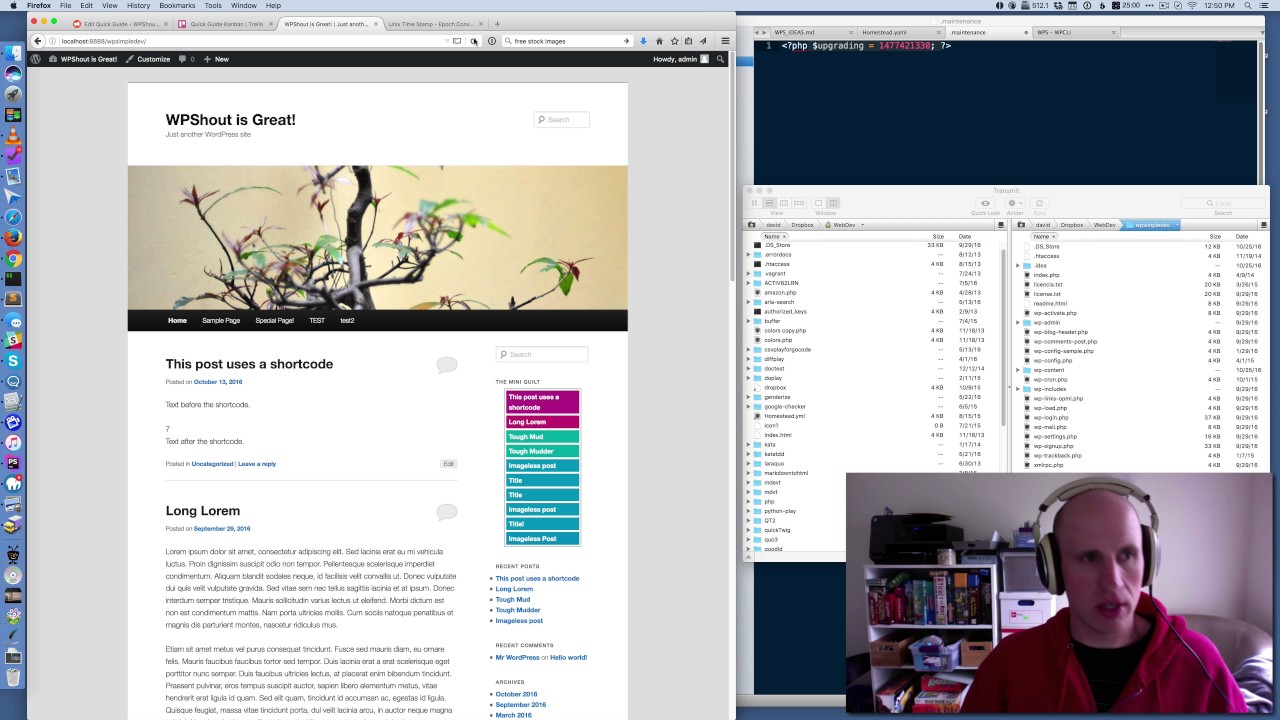Select list view icon in Transmit toolbar

coord(769,203)
